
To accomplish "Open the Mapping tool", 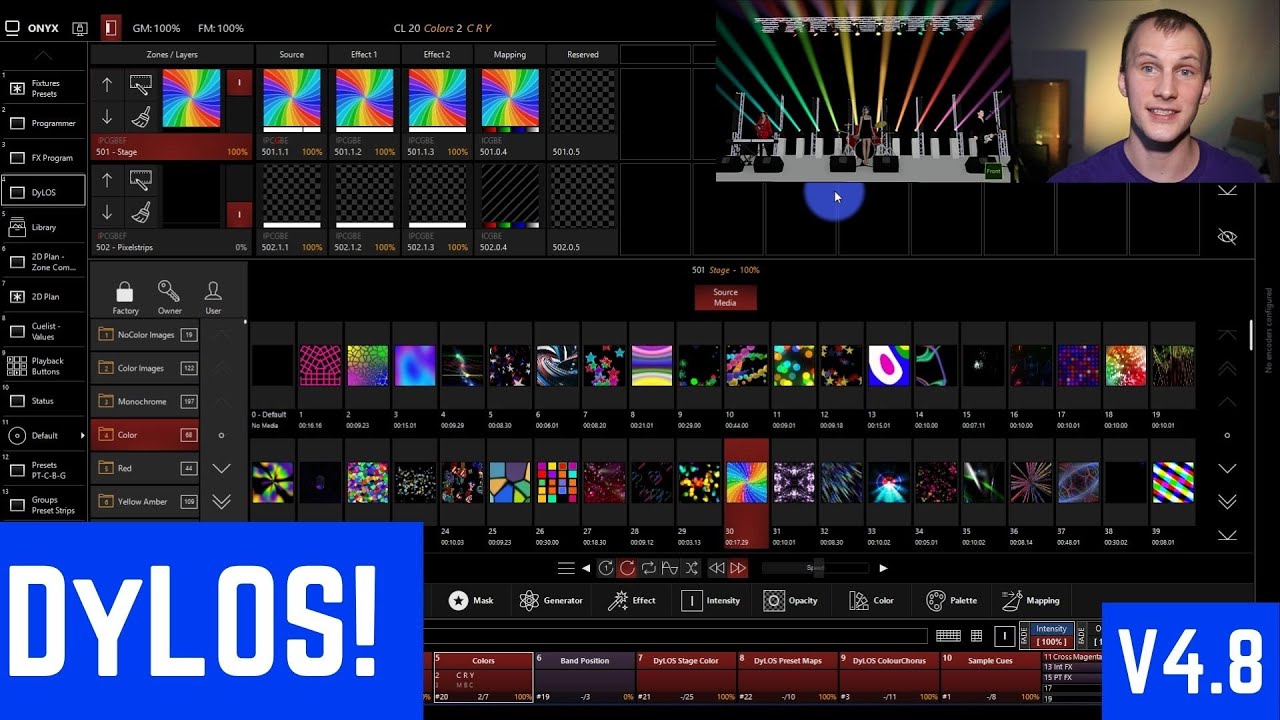I will point(1030,600).
